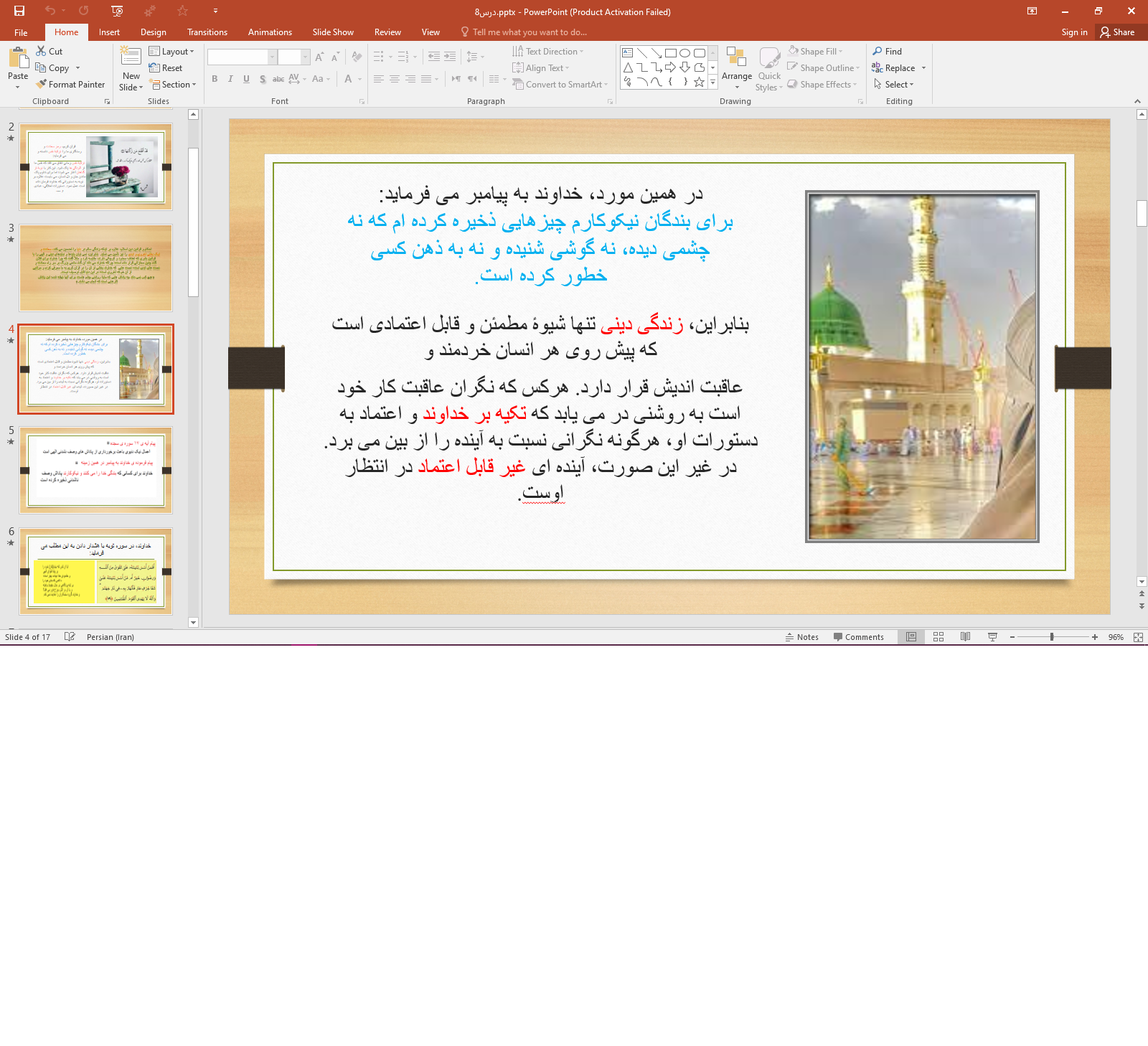
Task: Click the Save icon in title bar
Action: (x=19, y=11)
